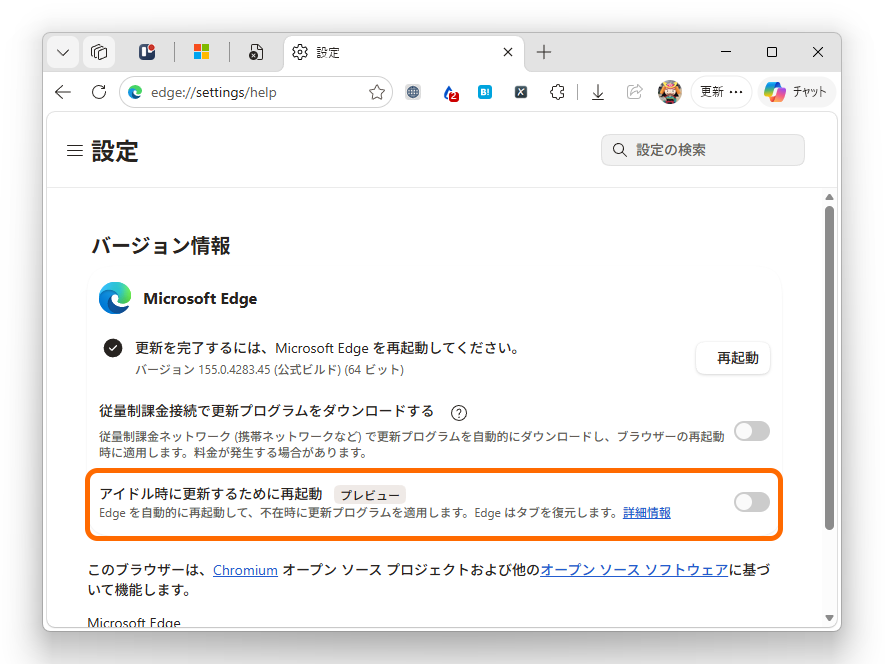Screen dimensions: 885x664
Task: Maximize the Edge window
Action: (x=772, y=52)
